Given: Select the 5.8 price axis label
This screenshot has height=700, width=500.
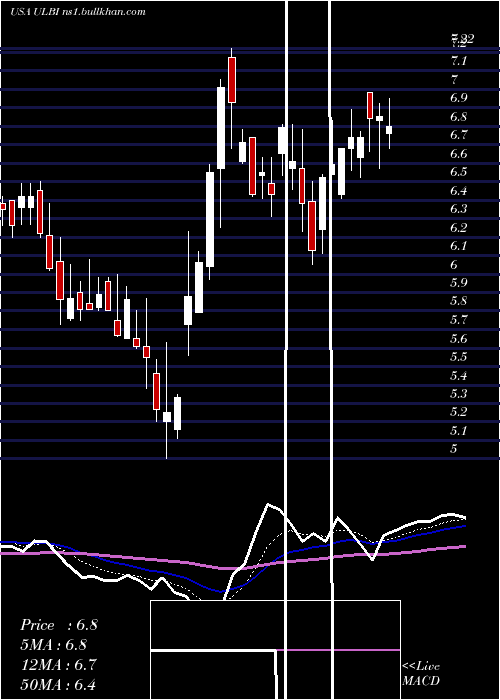Looking at the screenshot, I should click(x=459, y=301).
